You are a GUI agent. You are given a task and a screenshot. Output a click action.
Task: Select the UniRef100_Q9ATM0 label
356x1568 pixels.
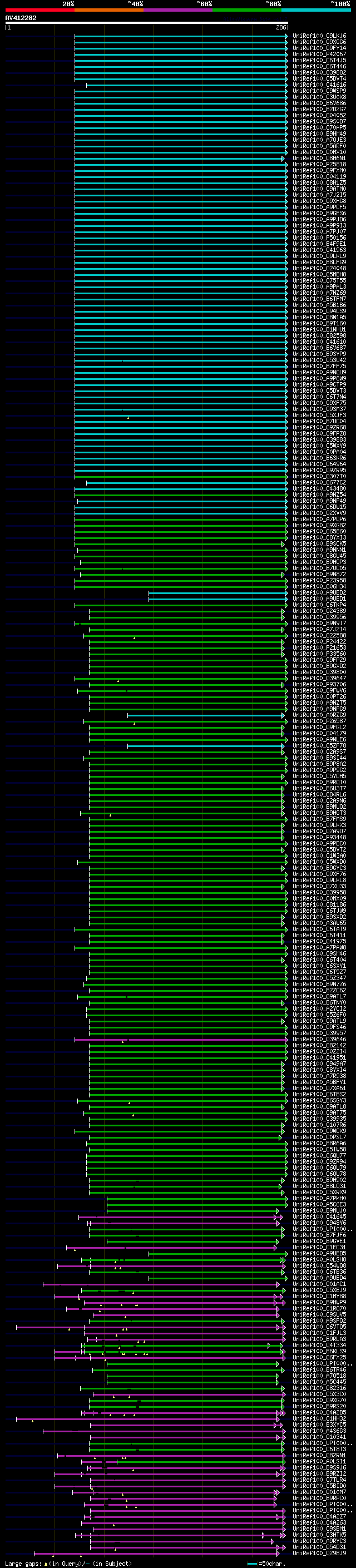[319, 189]
